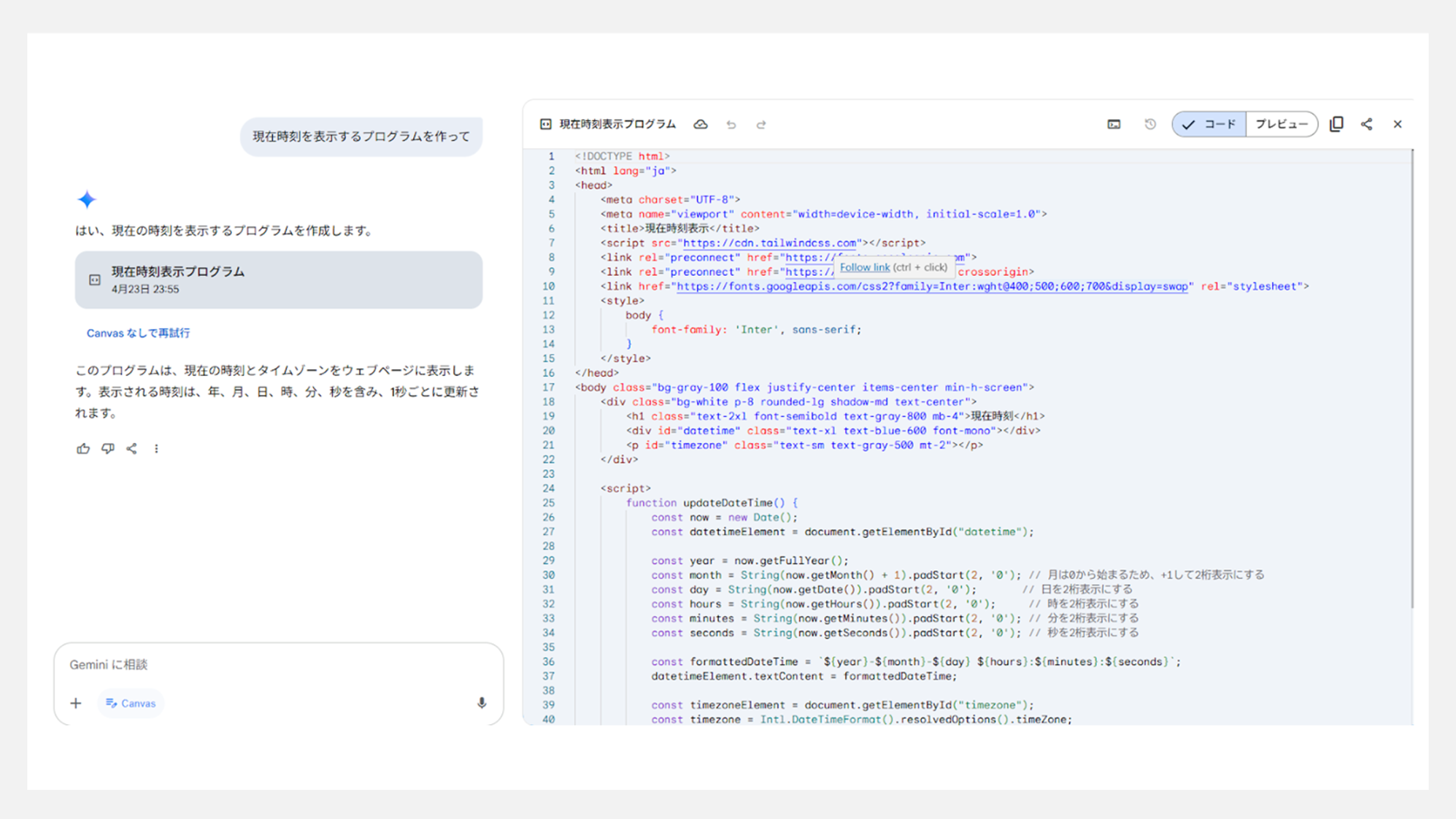
Task: Switch to the プレビュー tab
Action: pyautogui.click(x=1282, y=124)
